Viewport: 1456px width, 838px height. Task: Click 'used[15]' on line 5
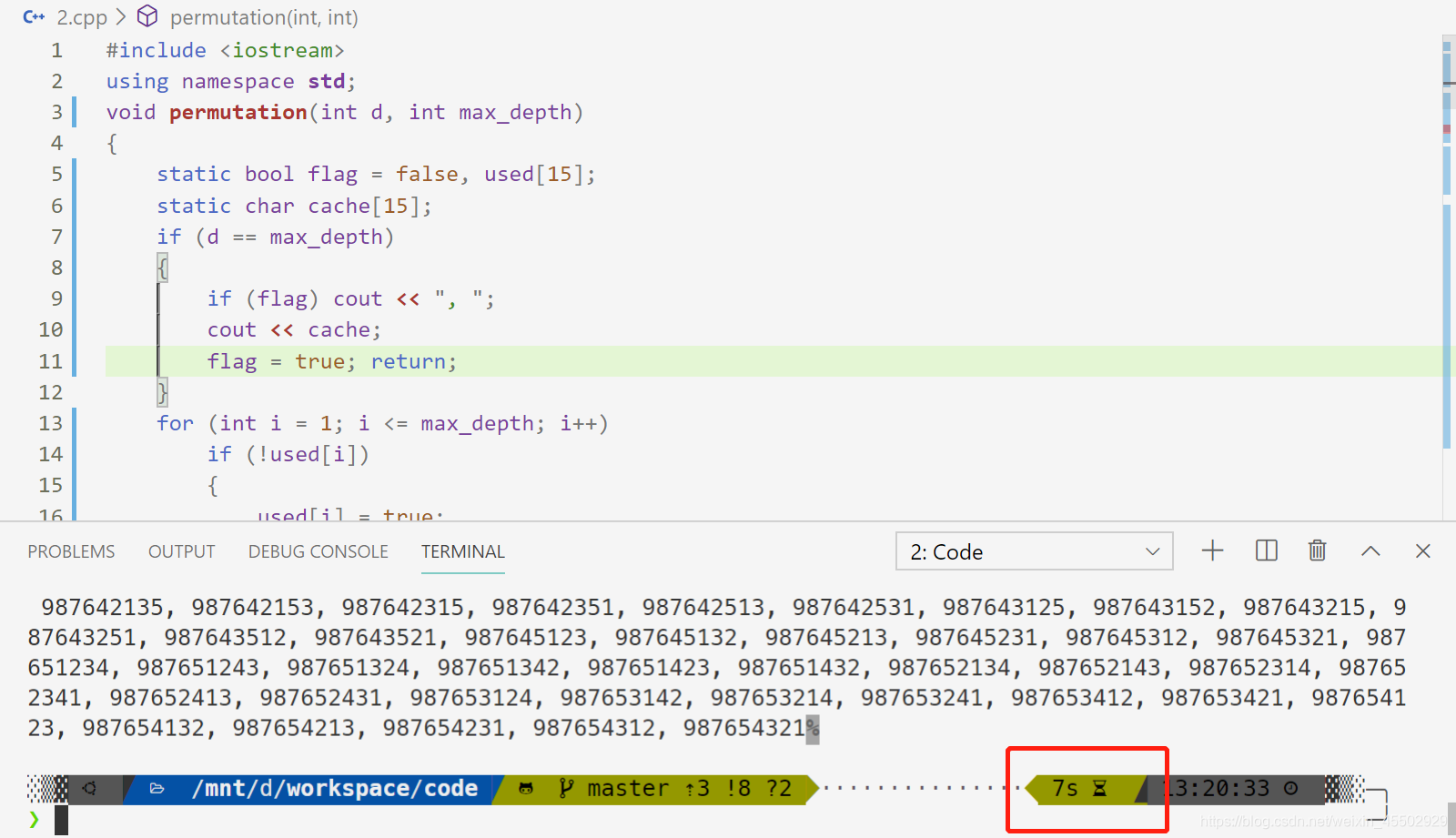[x=533, y=175]
